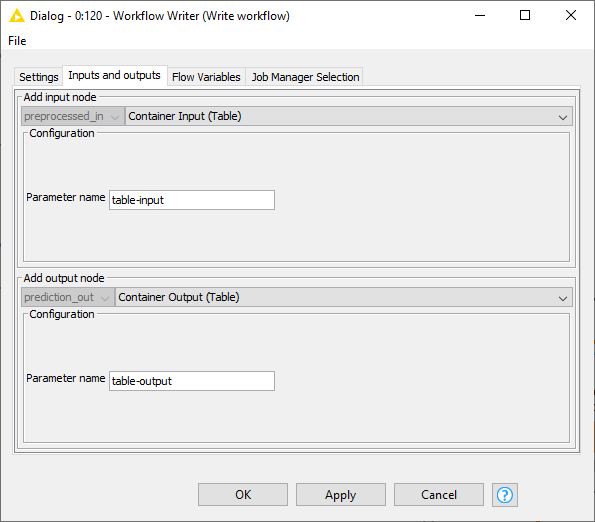Click output section Configuration label
Viewport: 595px width, 522px height.
coord(62,314)
